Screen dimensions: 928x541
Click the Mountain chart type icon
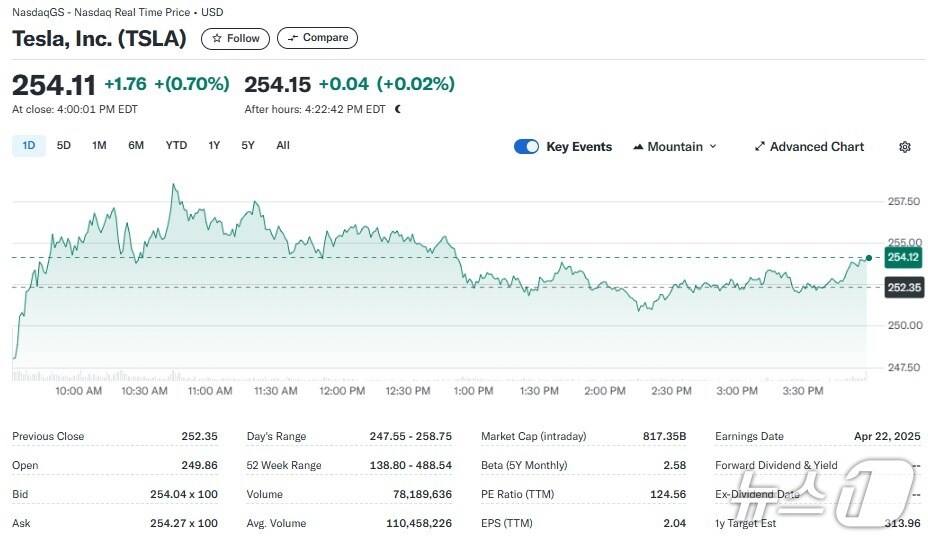pos(638,147)
